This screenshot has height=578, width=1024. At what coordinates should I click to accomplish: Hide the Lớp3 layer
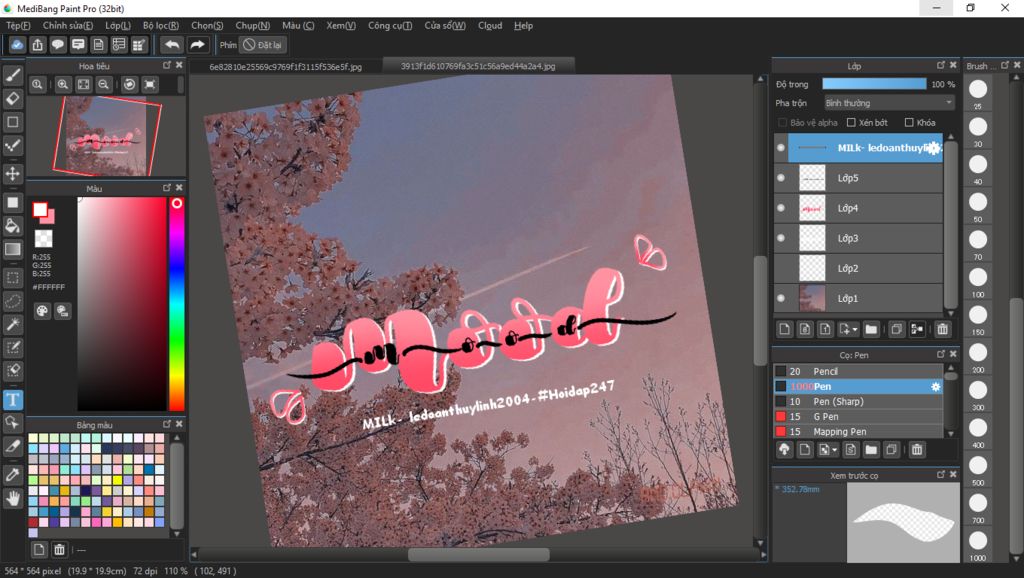click(780, 238)
